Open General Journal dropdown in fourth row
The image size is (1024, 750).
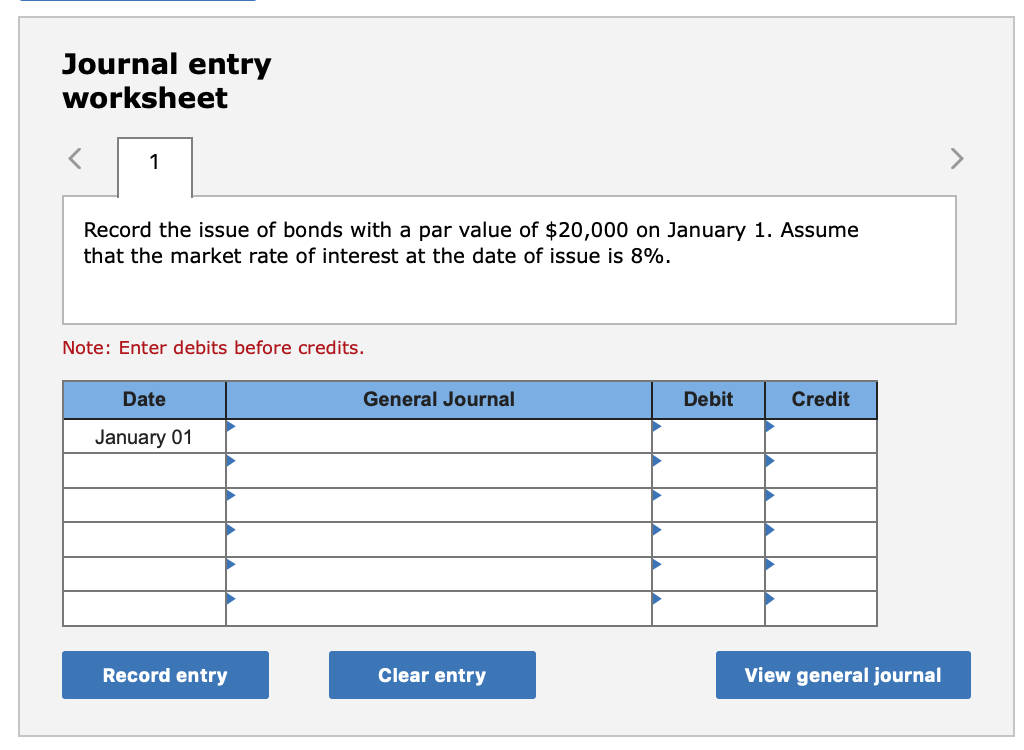438,540
